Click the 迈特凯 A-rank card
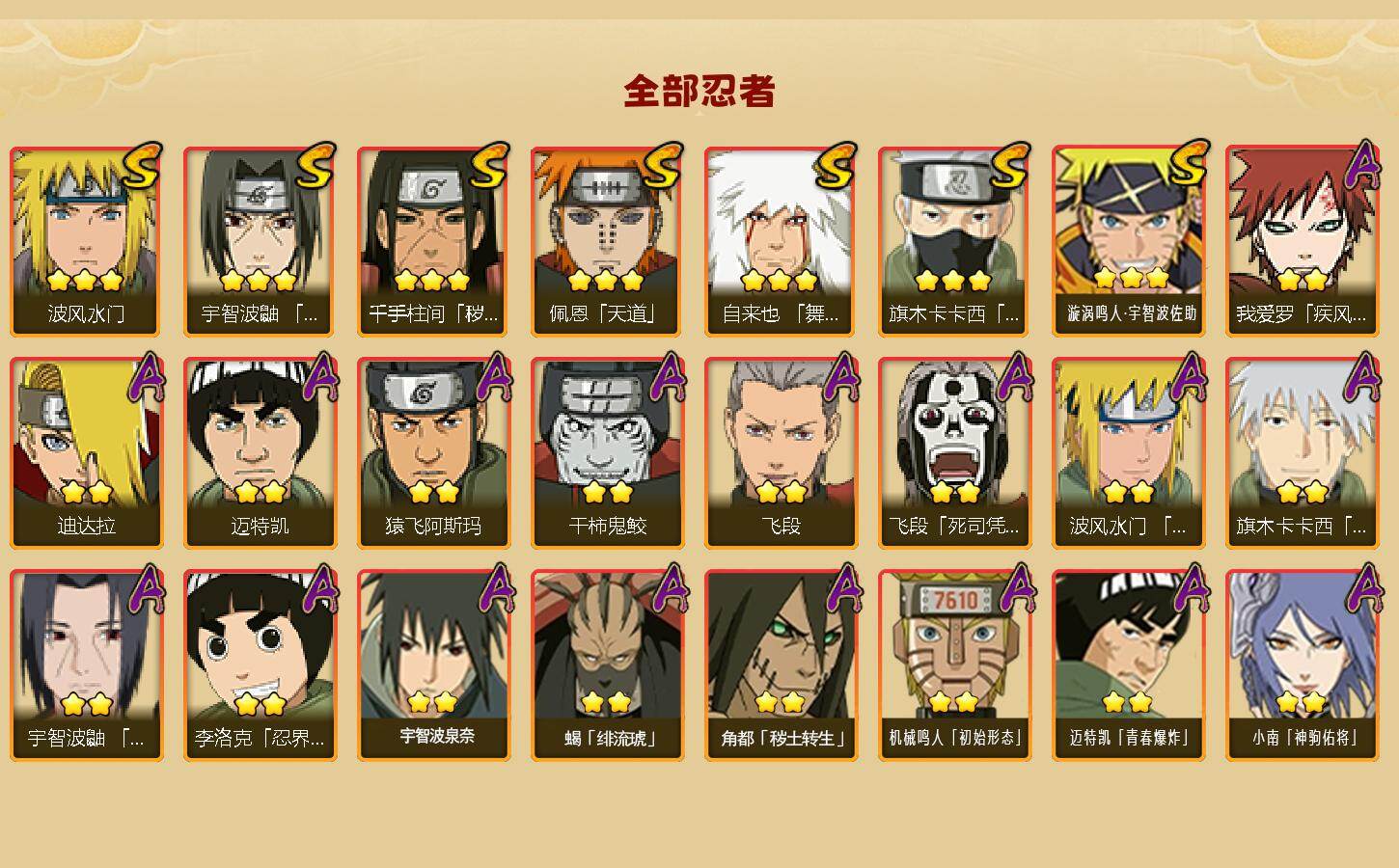Viewport: 1399px width, 868px height. (x=260, y=453)
